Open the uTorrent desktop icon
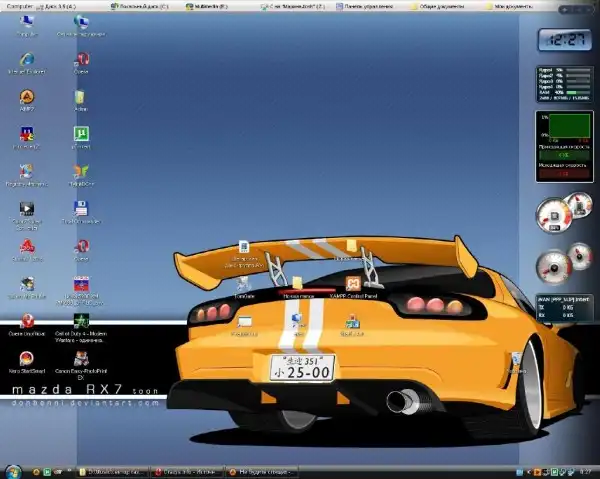 [81, 134]
